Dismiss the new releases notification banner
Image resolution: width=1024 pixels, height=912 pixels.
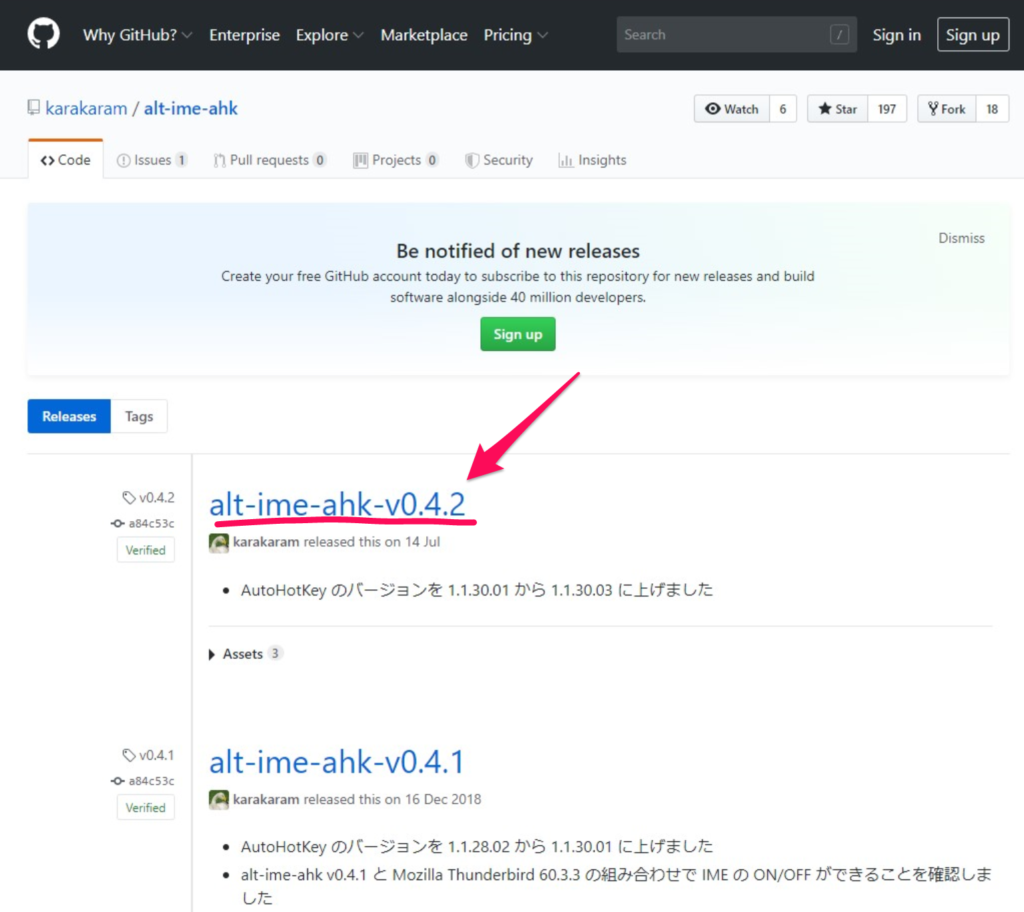click(961, 238)
